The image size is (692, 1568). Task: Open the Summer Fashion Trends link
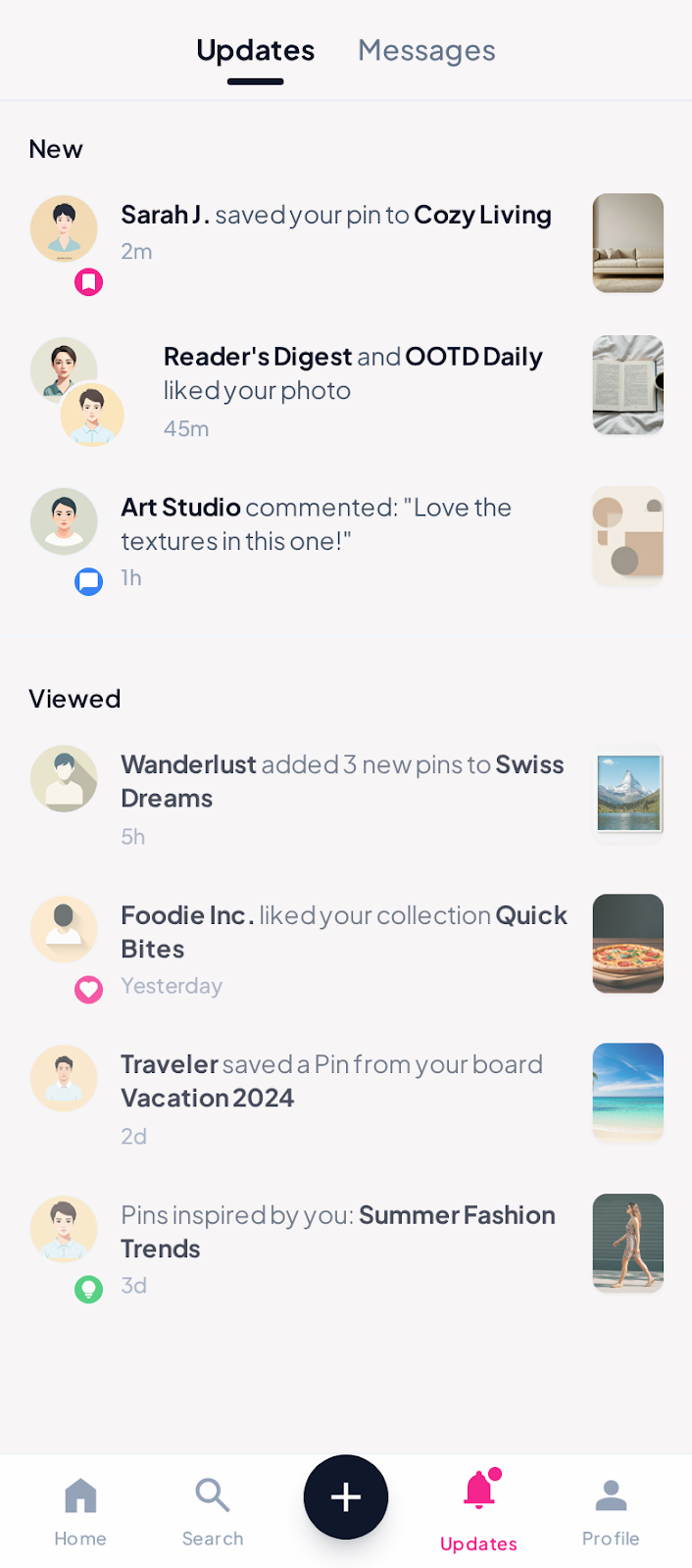pyautogui.click(x=457, y=1215)
